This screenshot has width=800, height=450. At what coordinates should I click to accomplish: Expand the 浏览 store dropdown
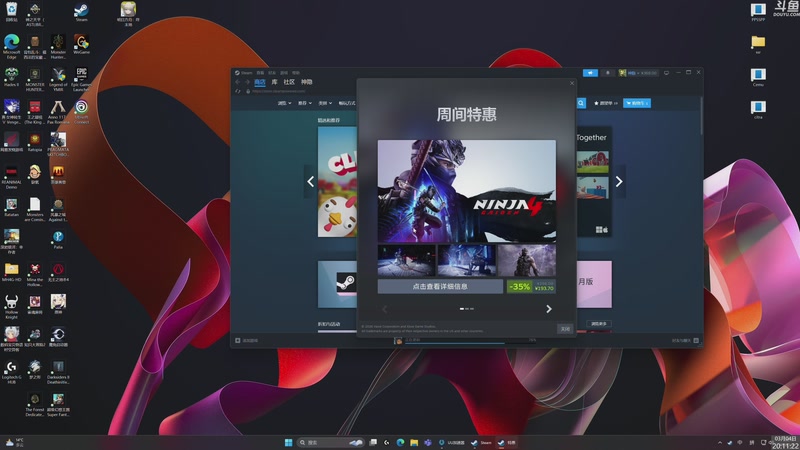pyautogui.click(x=284, y=103)
